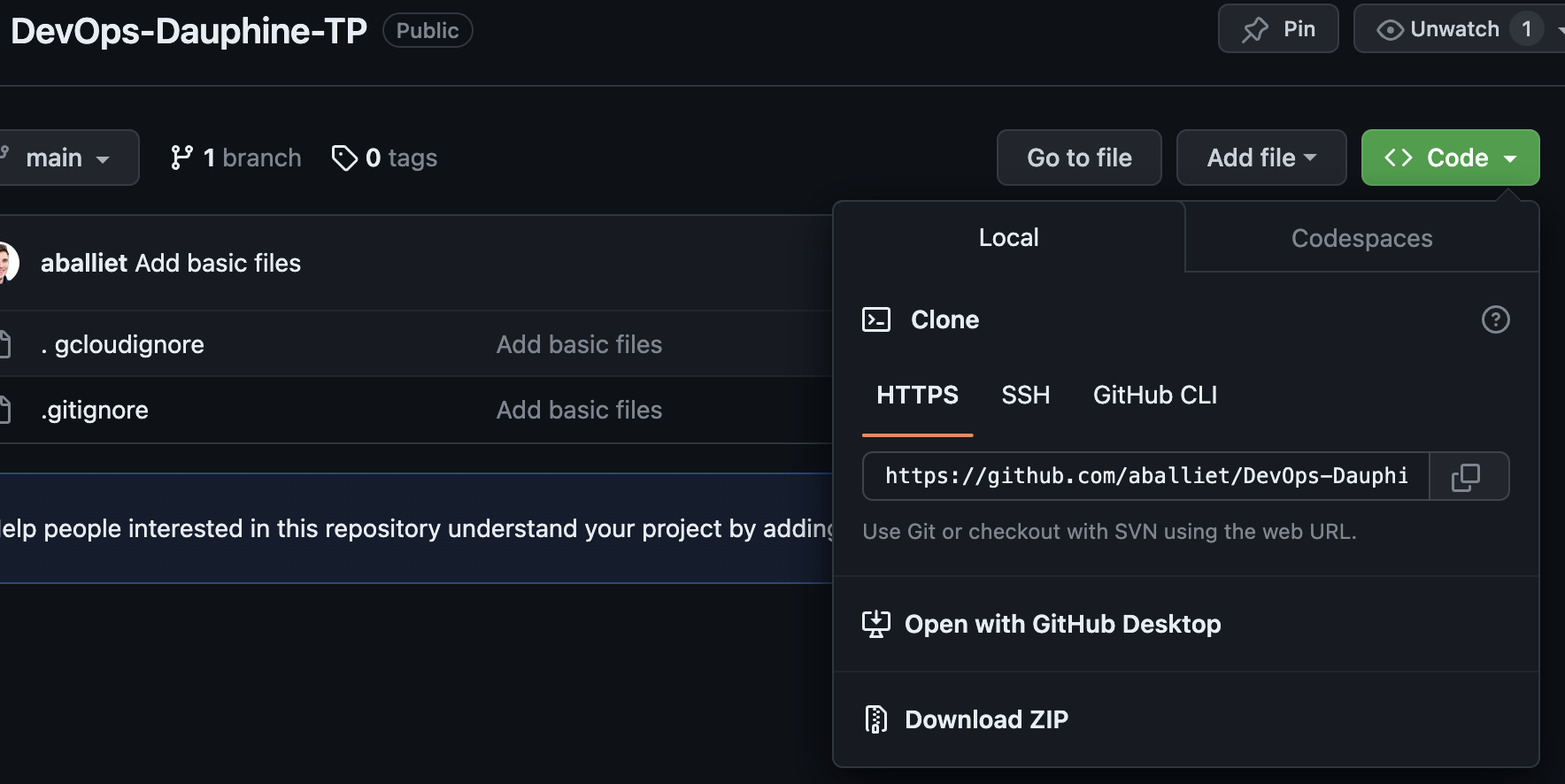Click the Go to file button
Screen dimensions: 1565x784
click(x=1079, y=158)
